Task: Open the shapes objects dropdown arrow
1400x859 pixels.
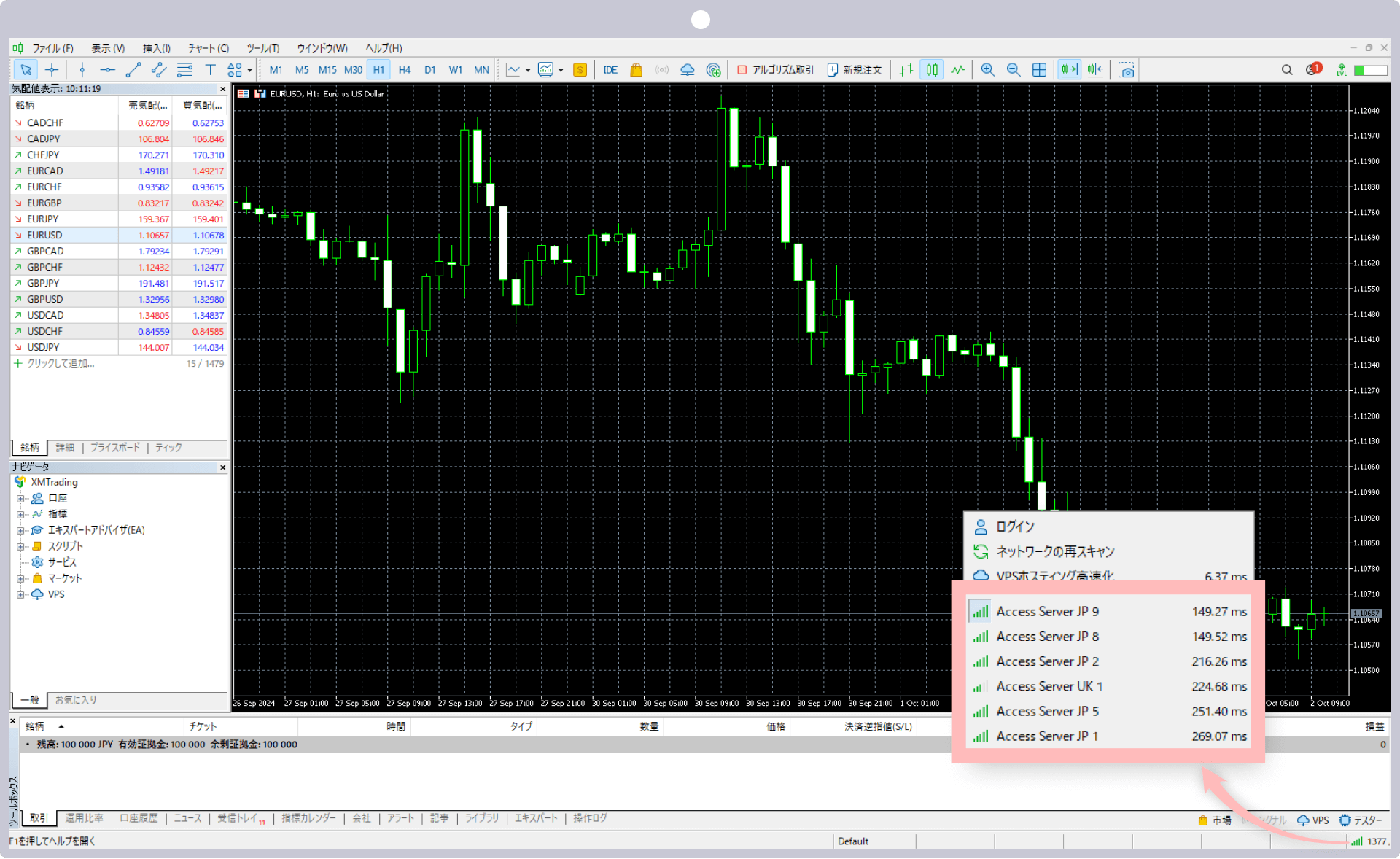Action: 249,71
